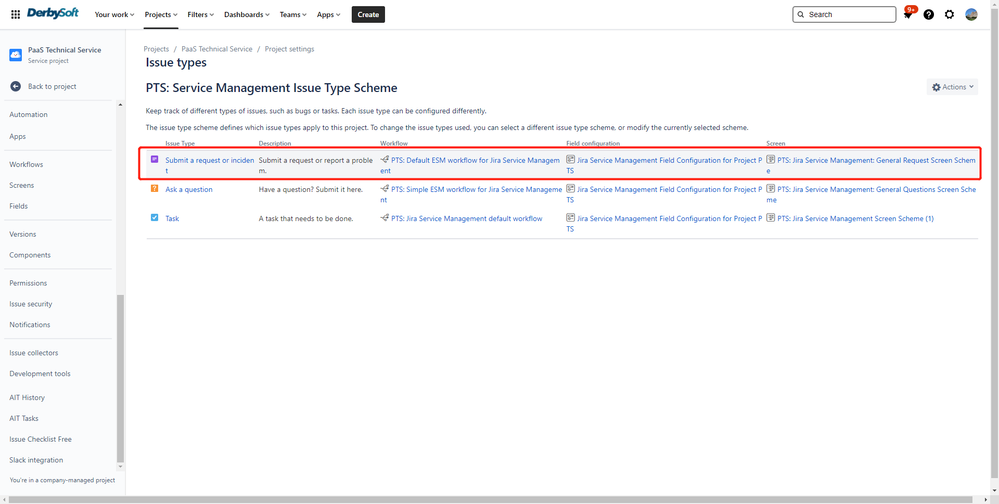This screenshot has height=504, width=999.
Task: Open Issue Checklist Free in the sidebar
Action: tap(41, 440)
